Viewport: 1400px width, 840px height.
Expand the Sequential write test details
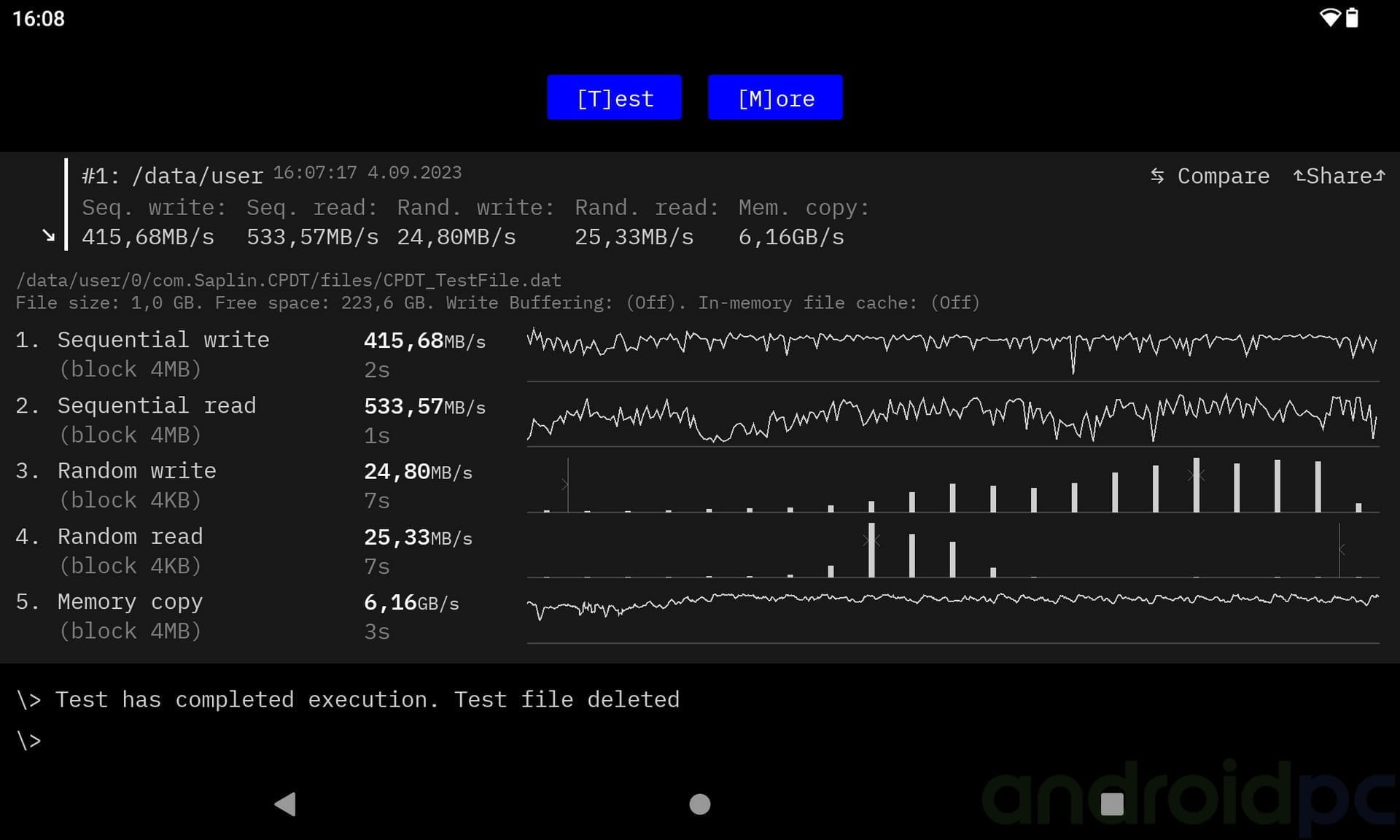coord(163,339)
